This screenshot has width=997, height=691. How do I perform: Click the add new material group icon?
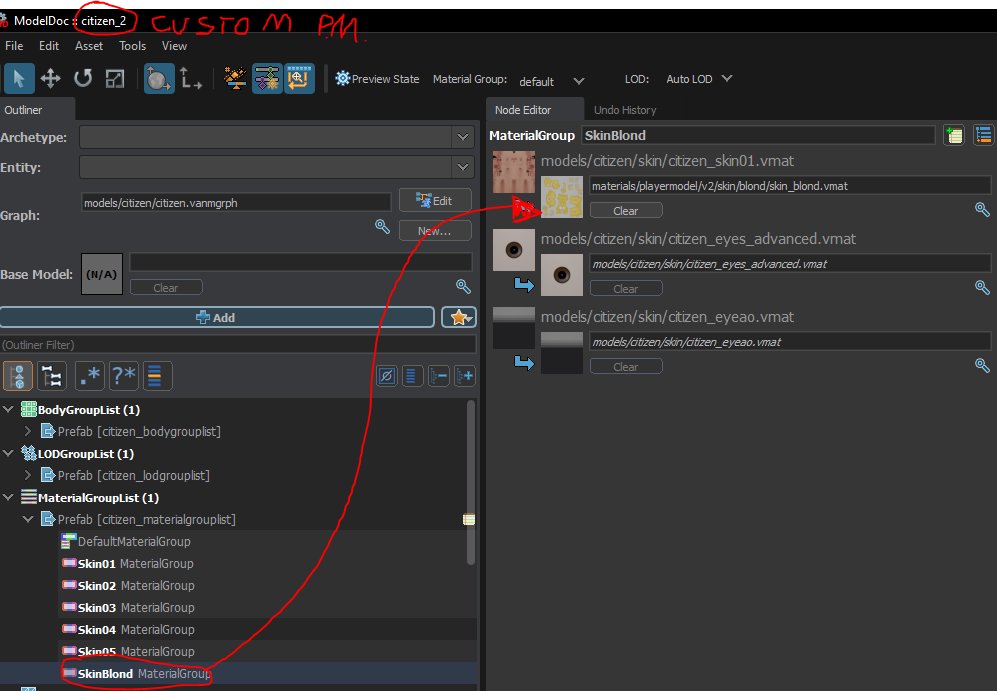point(954,134)
